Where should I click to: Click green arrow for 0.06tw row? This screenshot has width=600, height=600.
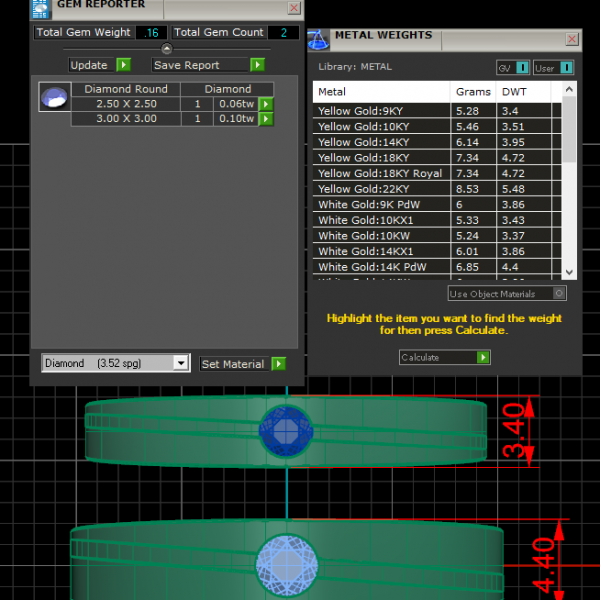click(x=266, y=104)
